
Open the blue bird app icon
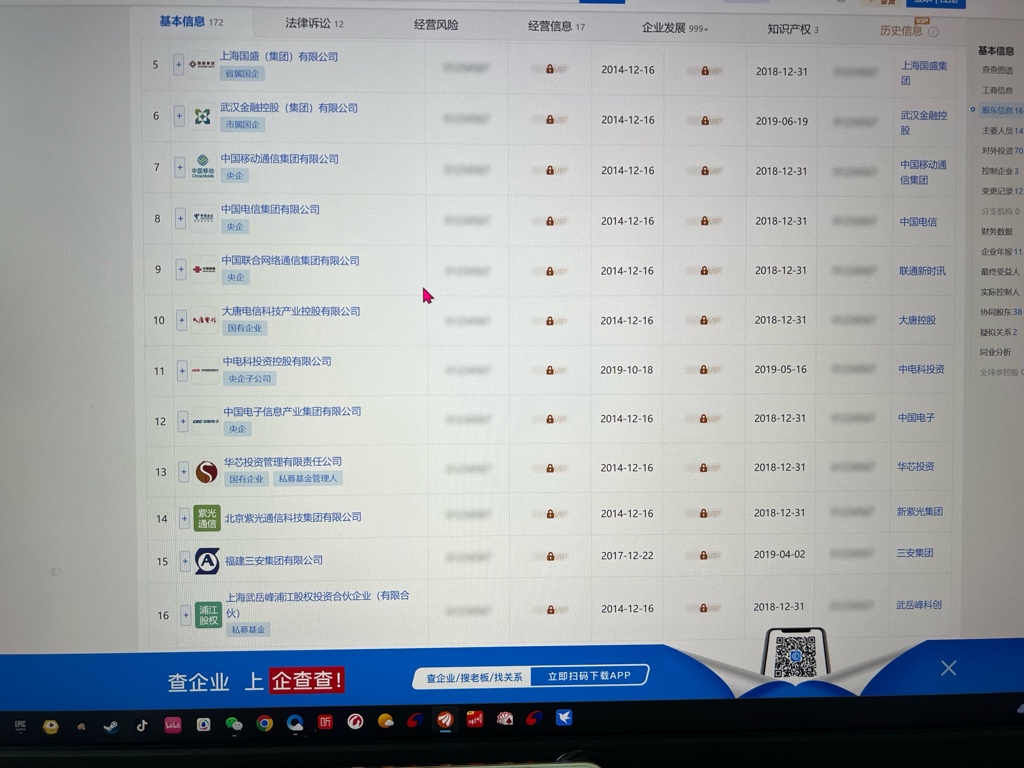(564, 718)
